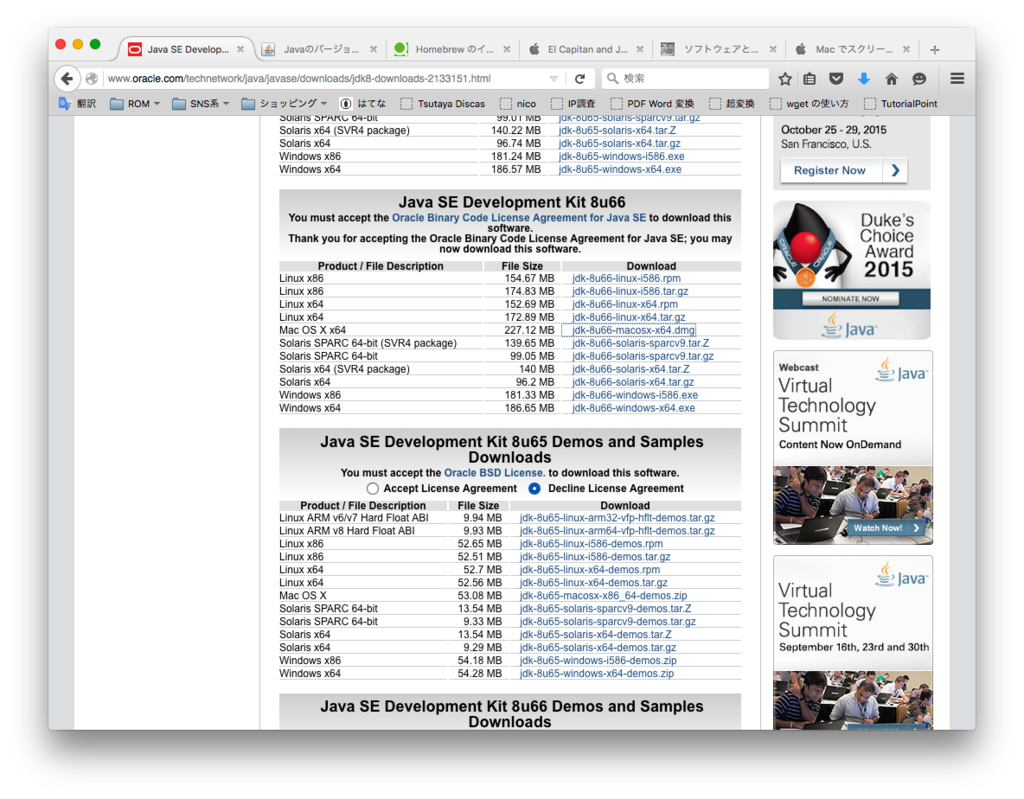Image resolution: width=1024 pixels, height=799 pixels.
Task: Reload the page with the refresh icon
Action: click(x=579, y=79)
